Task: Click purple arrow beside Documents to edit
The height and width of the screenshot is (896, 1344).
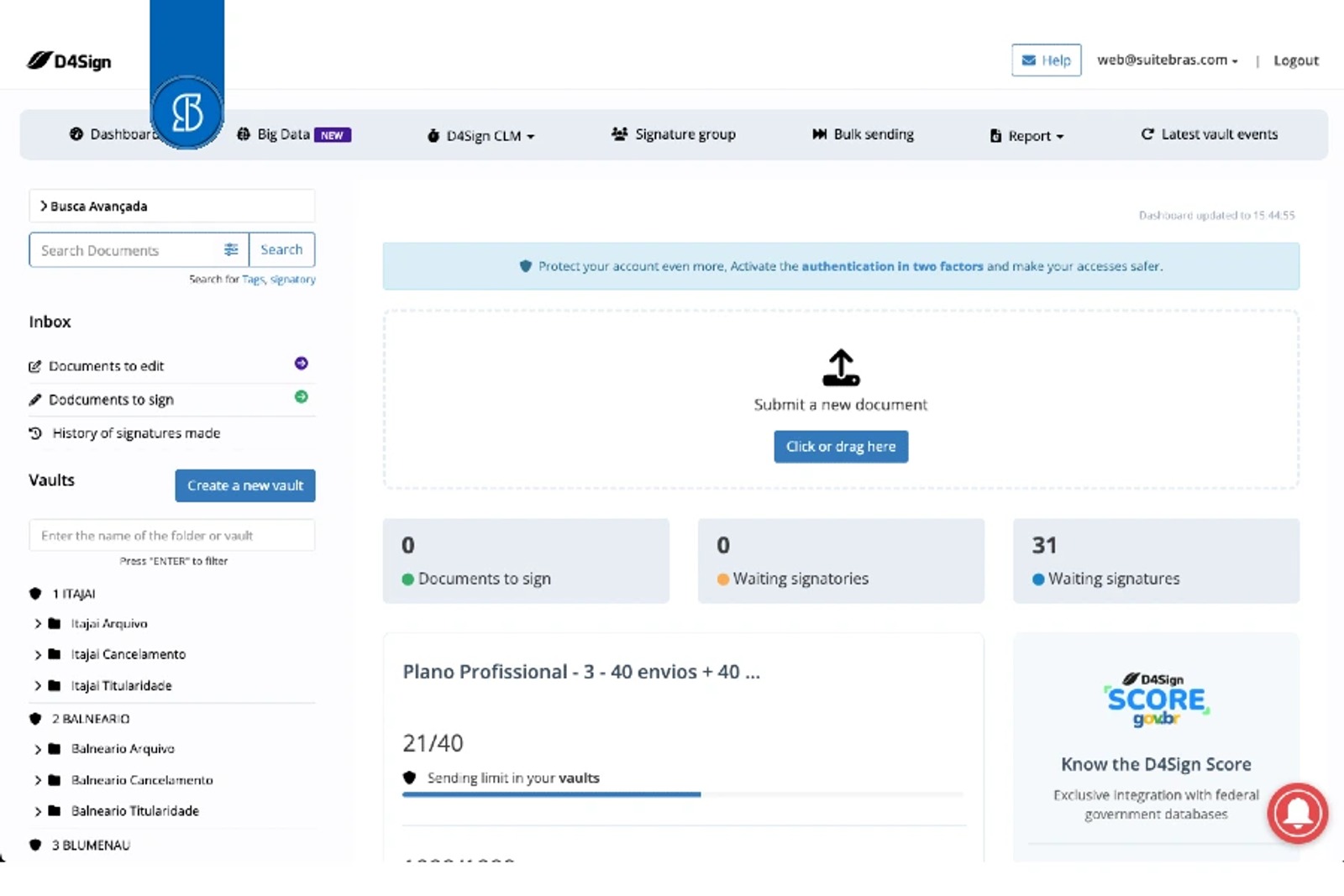Action: pyautogui.click(x=301, y=364)
